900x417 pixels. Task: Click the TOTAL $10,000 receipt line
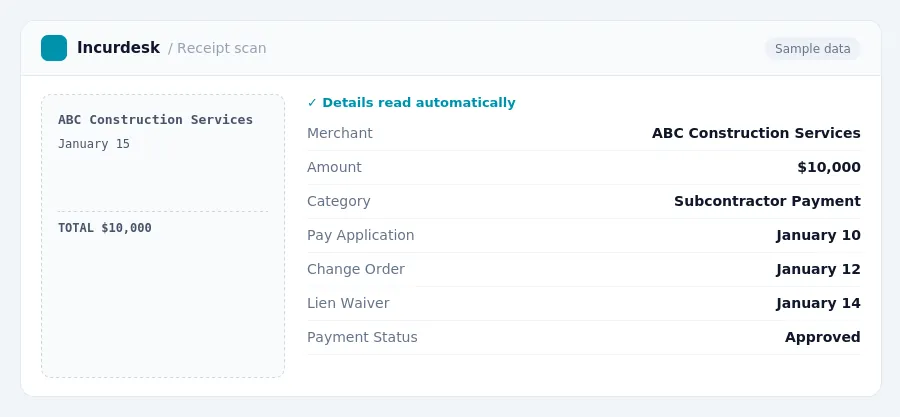[x=104, y=228]
